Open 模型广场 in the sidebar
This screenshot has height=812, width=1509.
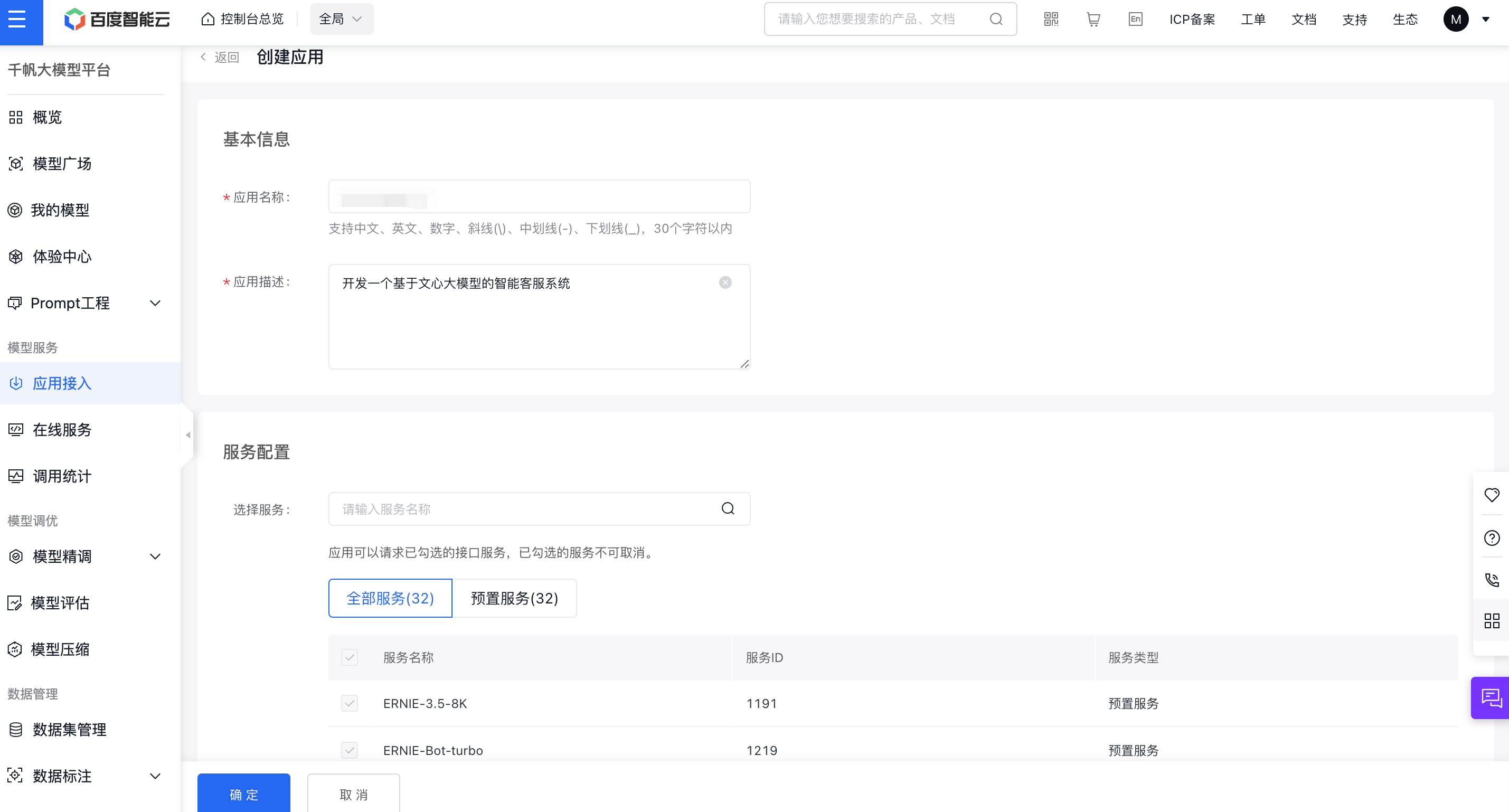pyautogui.click(x=61, y=164)
